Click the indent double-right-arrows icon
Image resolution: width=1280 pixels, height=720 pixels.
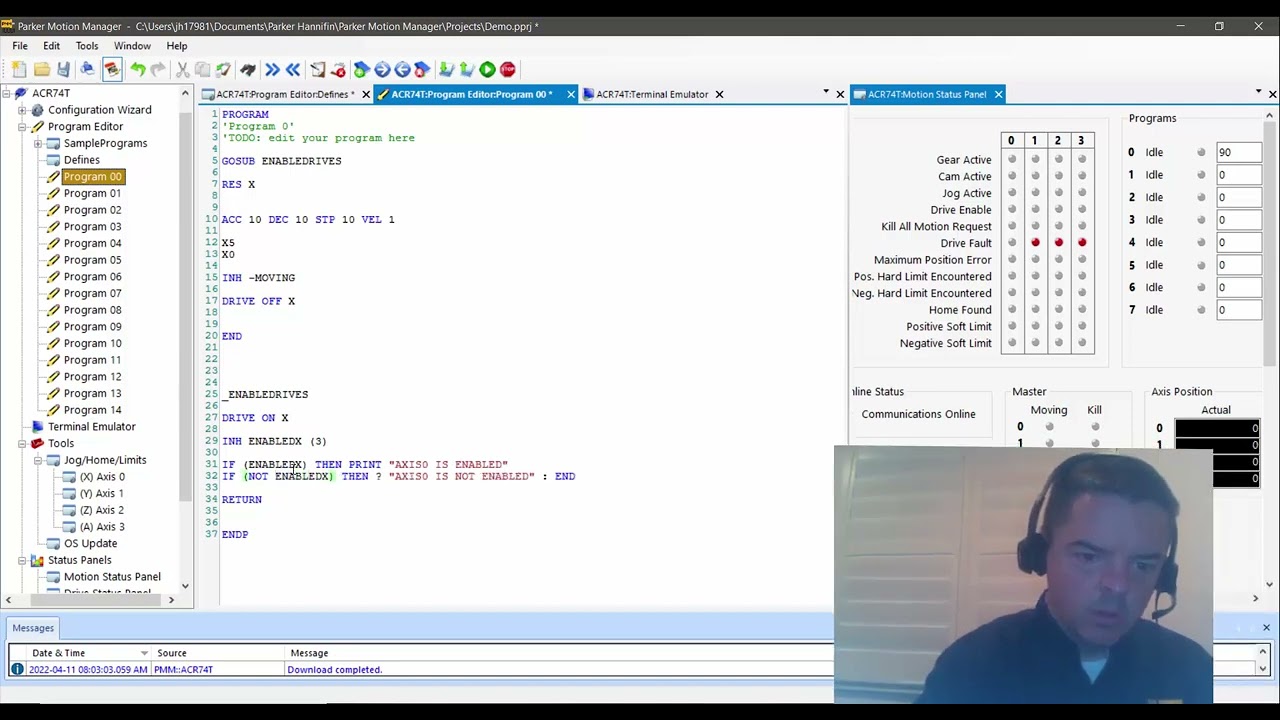coord(272,69)
